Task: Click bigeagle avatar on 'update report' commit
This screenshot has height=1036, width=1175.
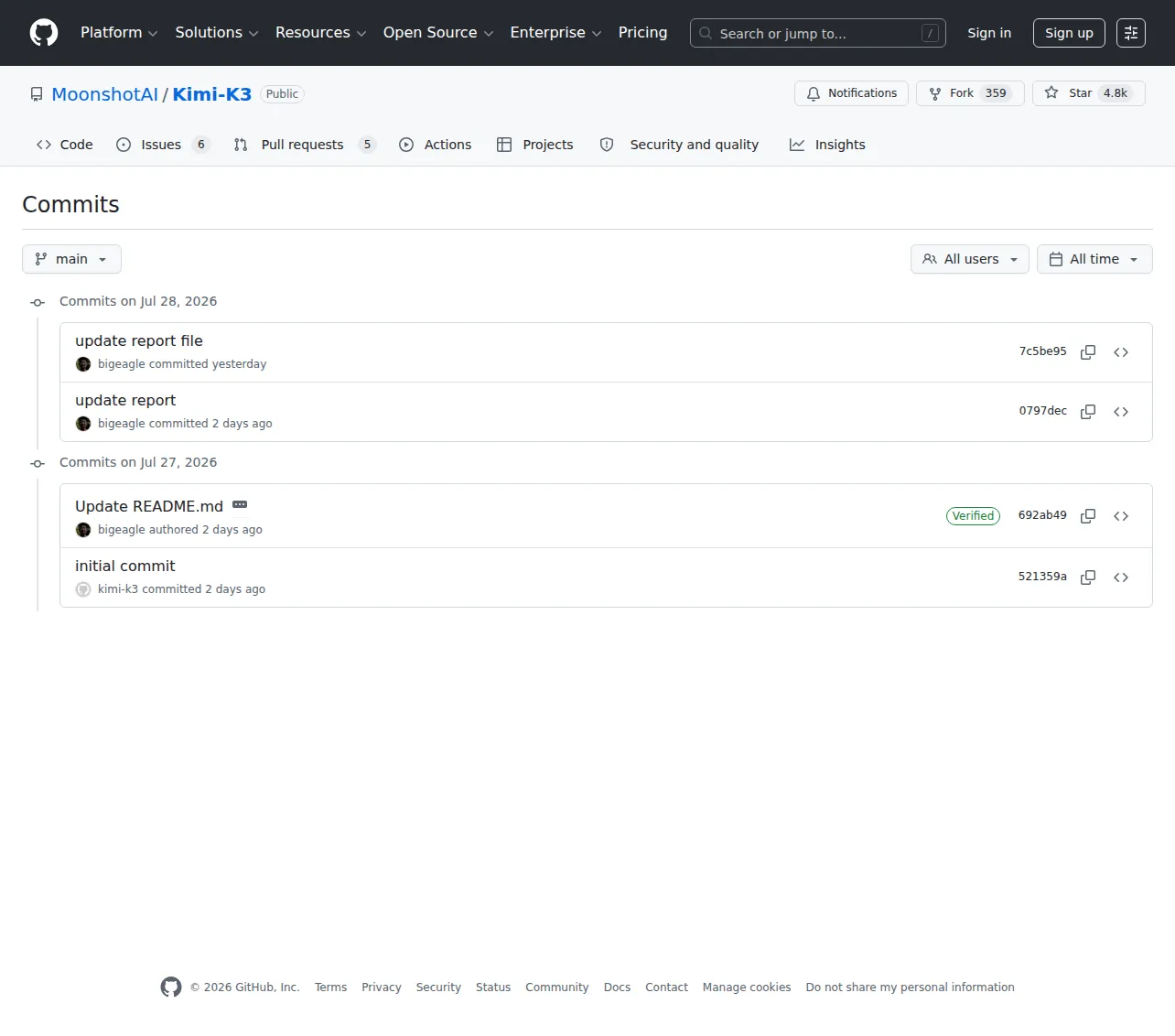Action: pos(83,424)
